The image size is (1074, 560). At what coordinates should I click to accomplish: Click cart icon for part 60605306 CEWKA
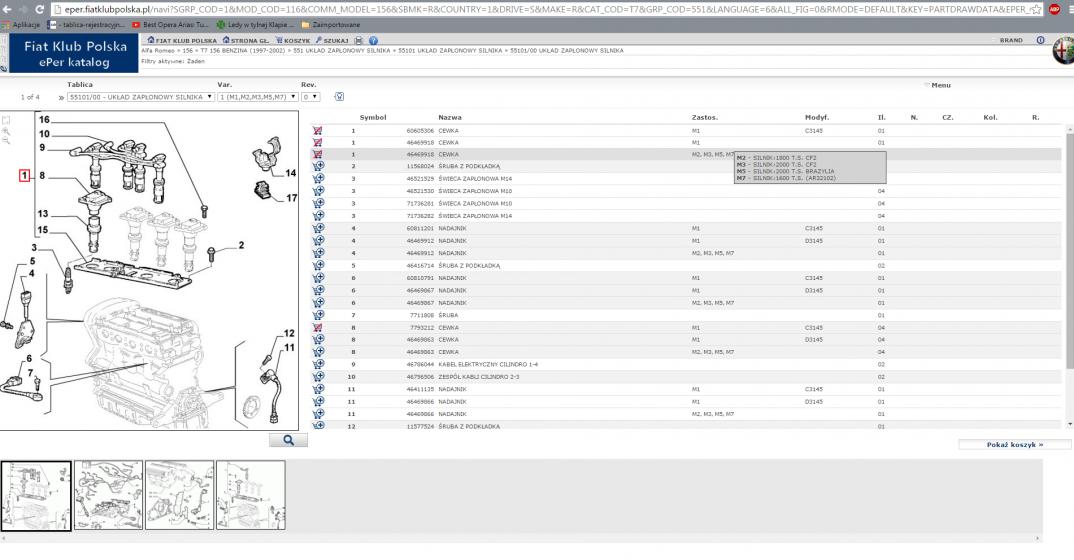tap(319, 131)
